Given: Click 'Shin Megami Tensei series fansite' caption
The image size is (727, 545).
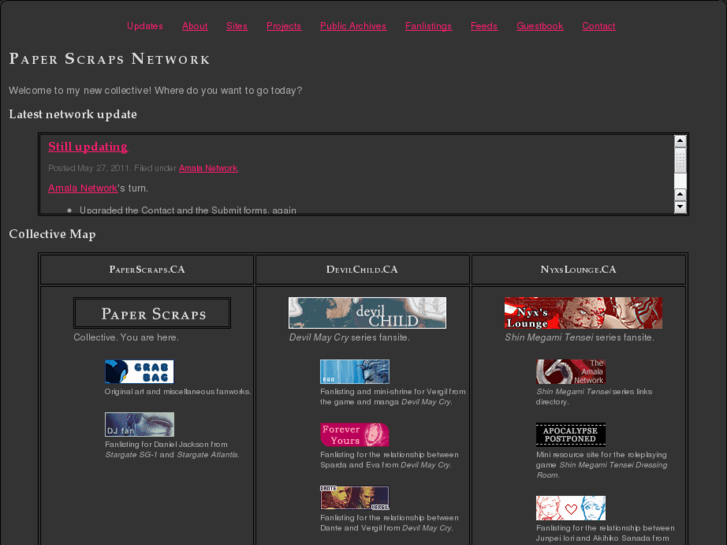Looking at the screenshot, I should tap(580, 338).
